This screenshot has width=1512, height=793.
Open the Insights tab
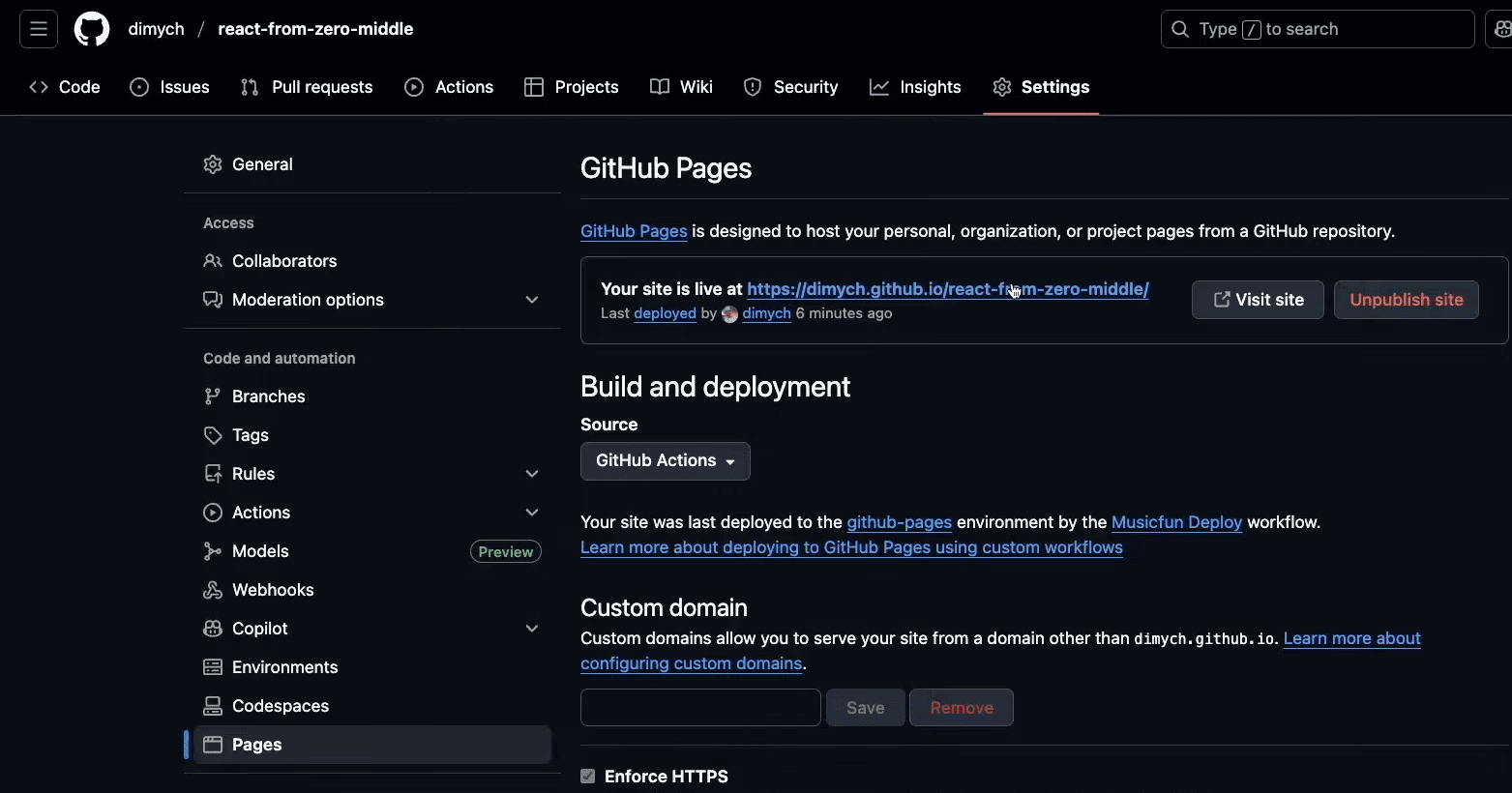point(915,87)
